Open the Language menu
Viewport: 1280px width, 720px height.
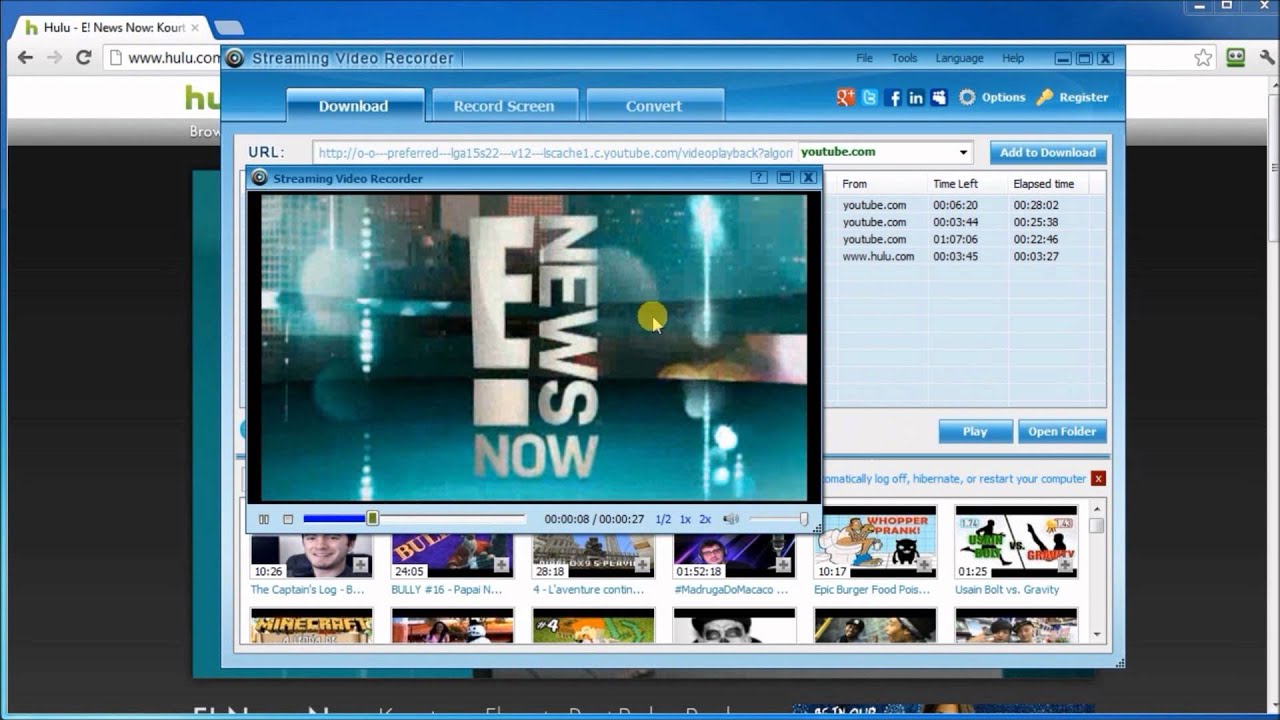959,59
